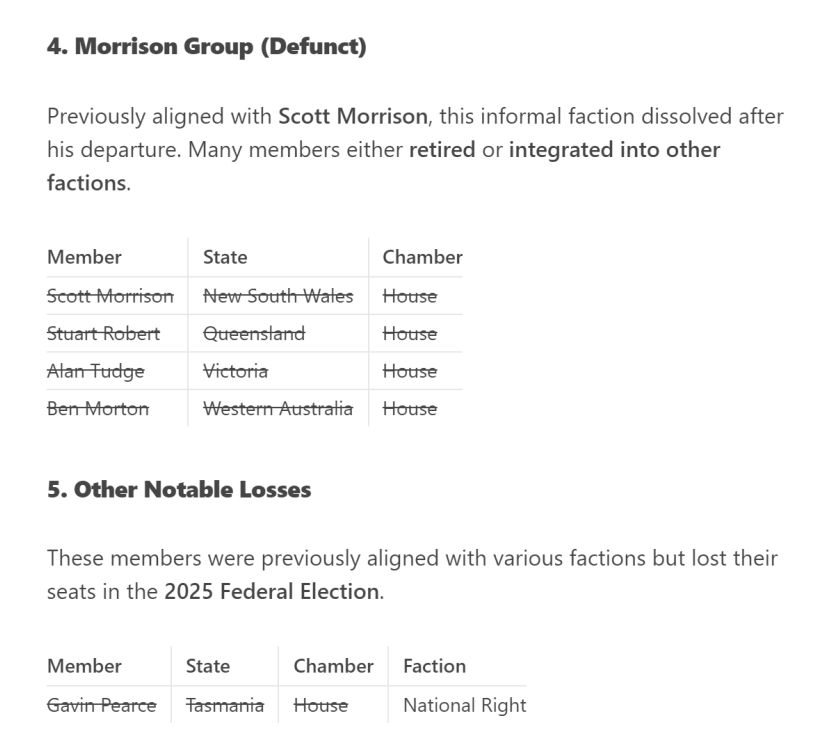Select the Tasmania state cell
The height and width of the screenshot is (737, 823).
[x=225, y=705]
